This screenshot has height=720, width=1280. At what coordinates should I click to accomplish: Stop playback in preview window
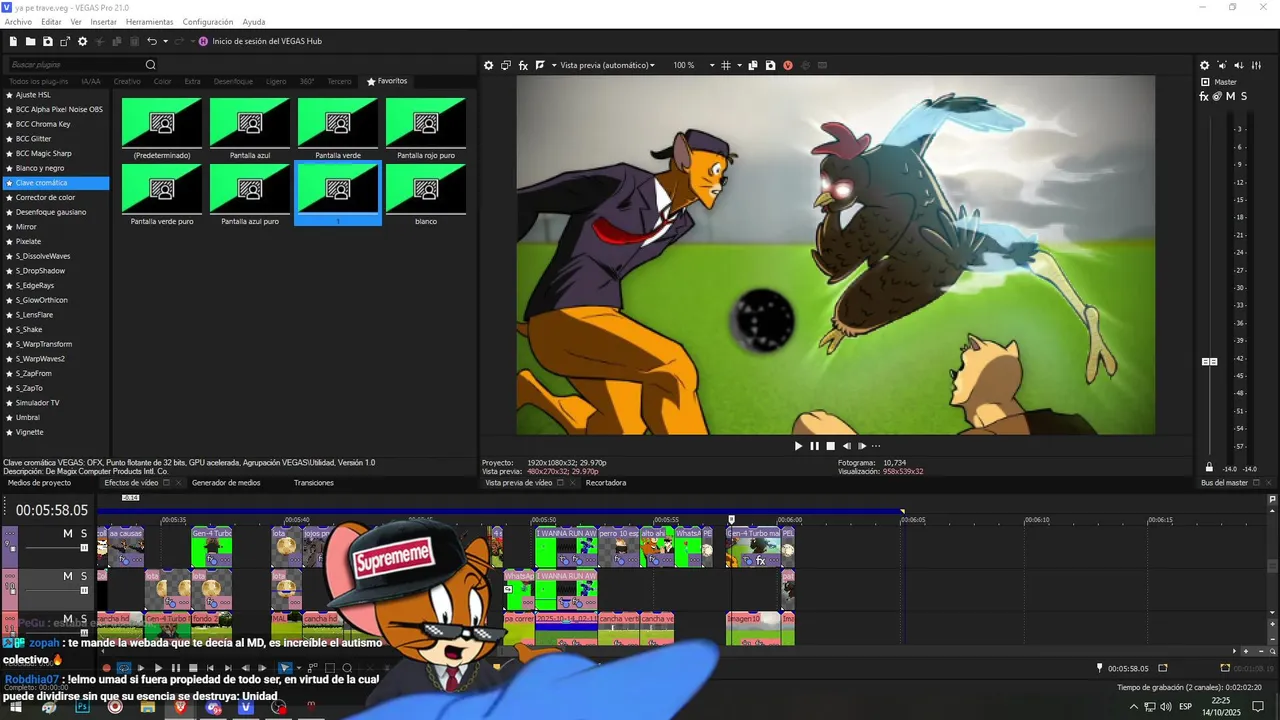(x=830, y=446)
